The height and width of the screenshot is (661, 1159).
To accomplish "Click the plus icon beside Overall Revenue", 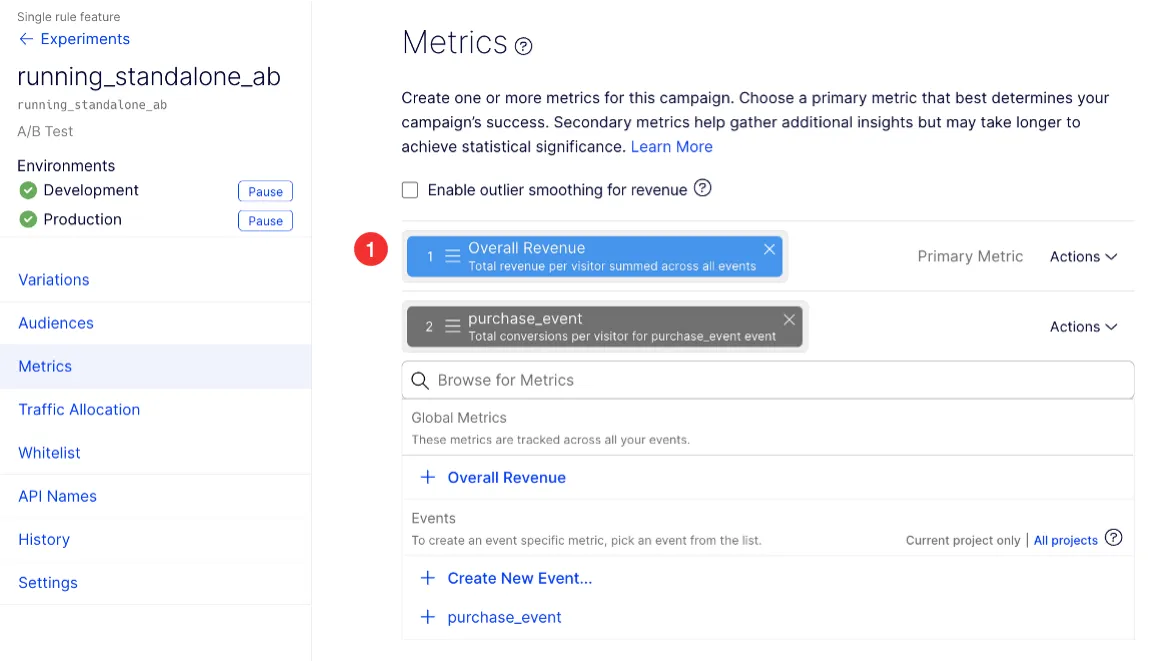I will 427,478.
